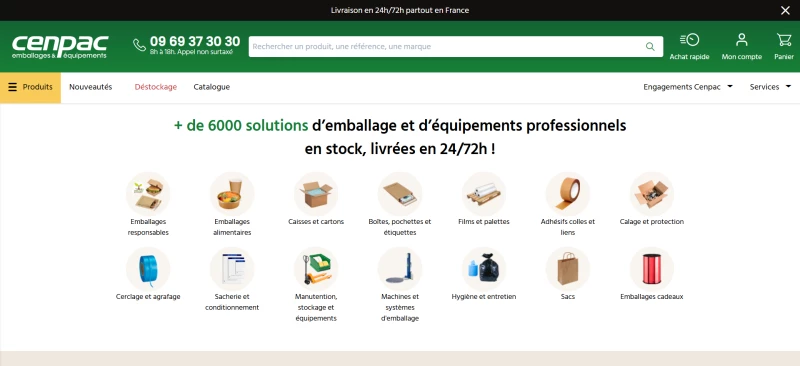This screenshot has width=800, height=366.
Task: Open Manutention, stockage et équipements icon
Action: (x=316, y=269)
